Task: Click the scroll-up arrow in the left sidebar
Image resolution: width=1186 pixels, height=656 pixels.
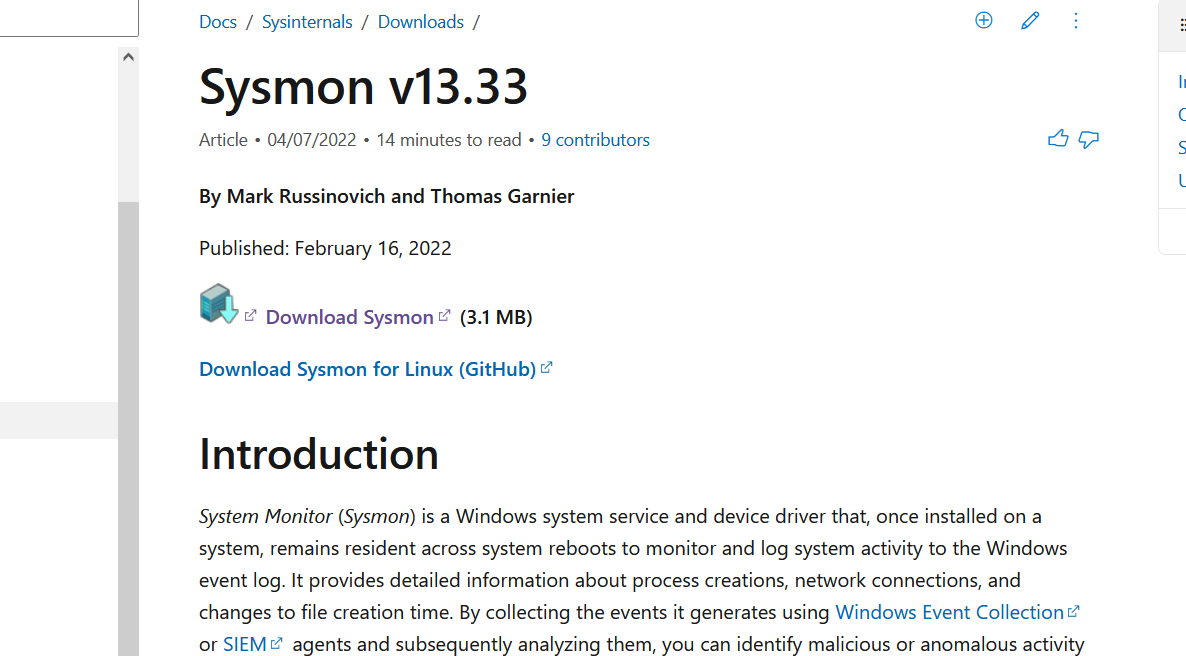Action: [128, 57]
